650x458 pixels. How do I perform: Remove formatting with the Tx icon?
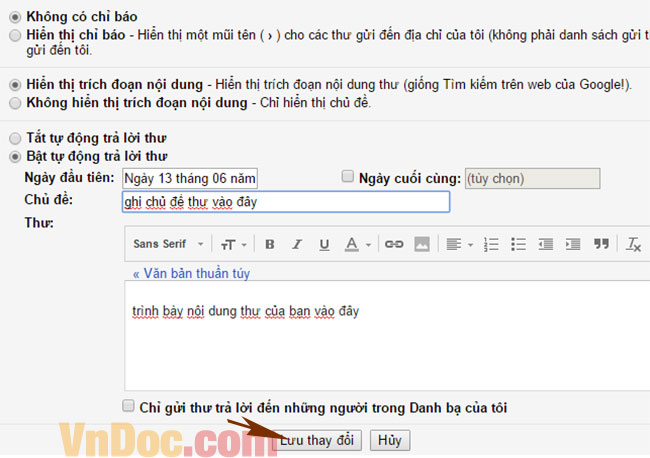pyautogui.click(x=634, y=244)
